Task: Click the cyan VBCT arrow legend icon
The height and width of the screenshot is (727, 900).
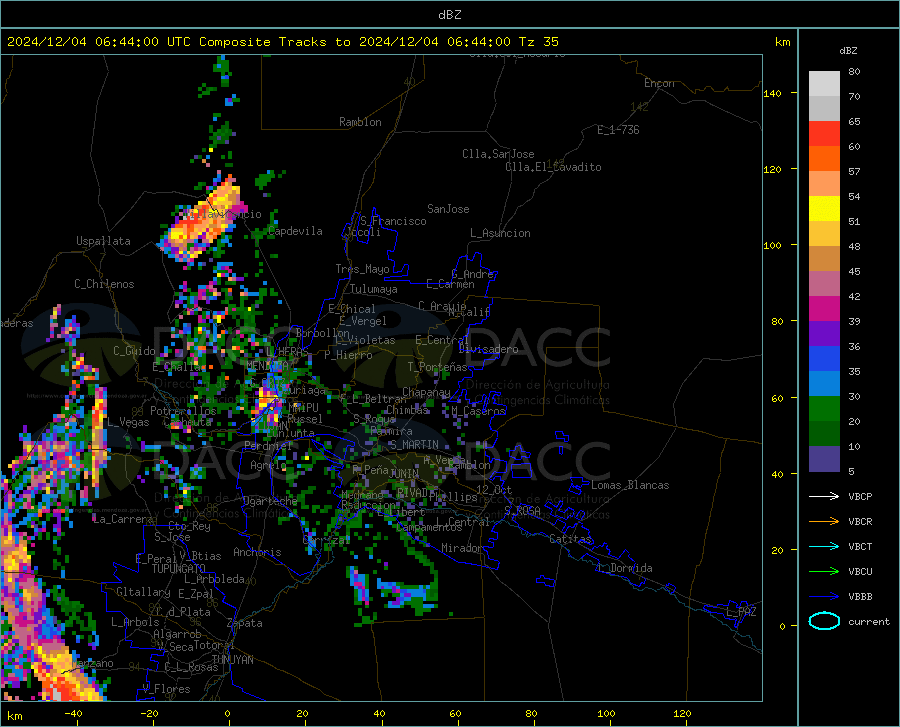Action: click(x=824, y=546)
